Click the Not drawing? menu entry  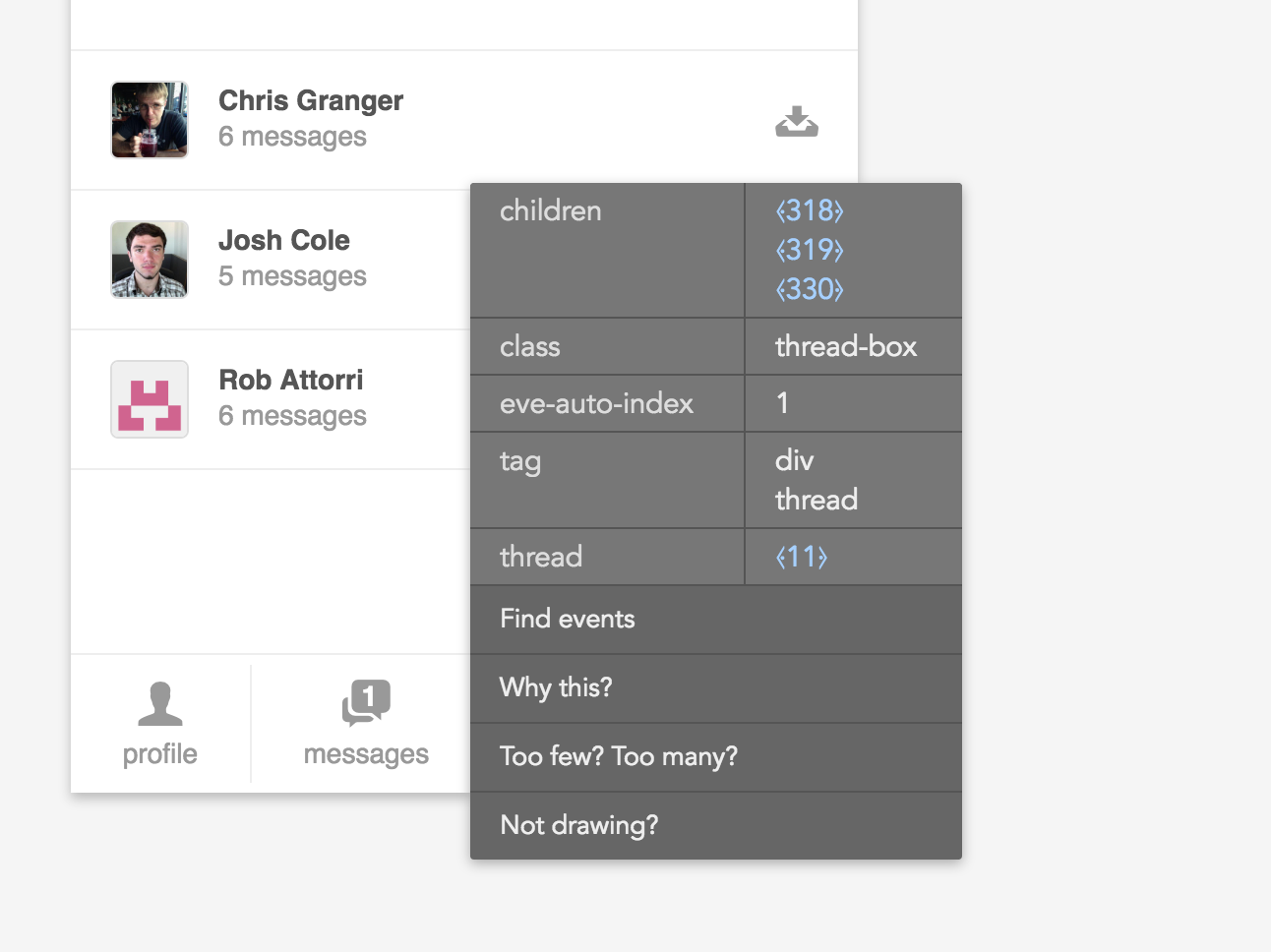579,825
